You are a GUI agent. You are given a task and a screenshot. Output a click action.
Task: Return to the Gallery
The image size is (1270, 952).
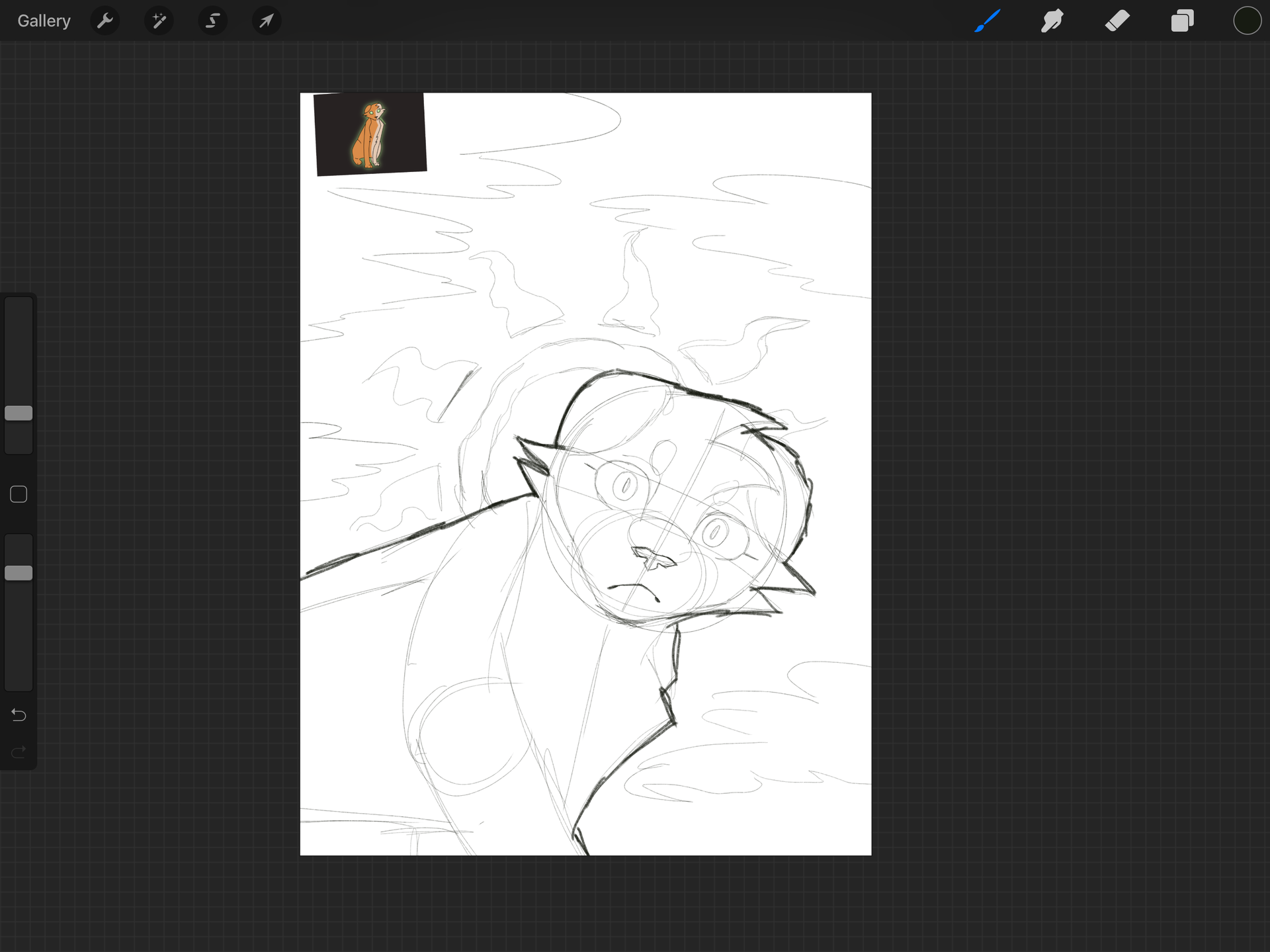tap(44, 21)
